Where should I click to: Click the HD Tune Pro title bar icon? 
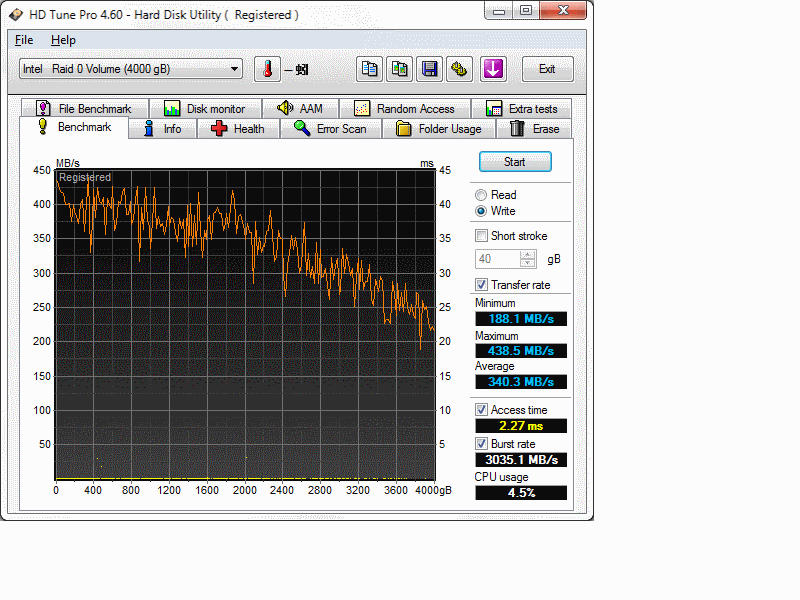[x=16, y=14]
